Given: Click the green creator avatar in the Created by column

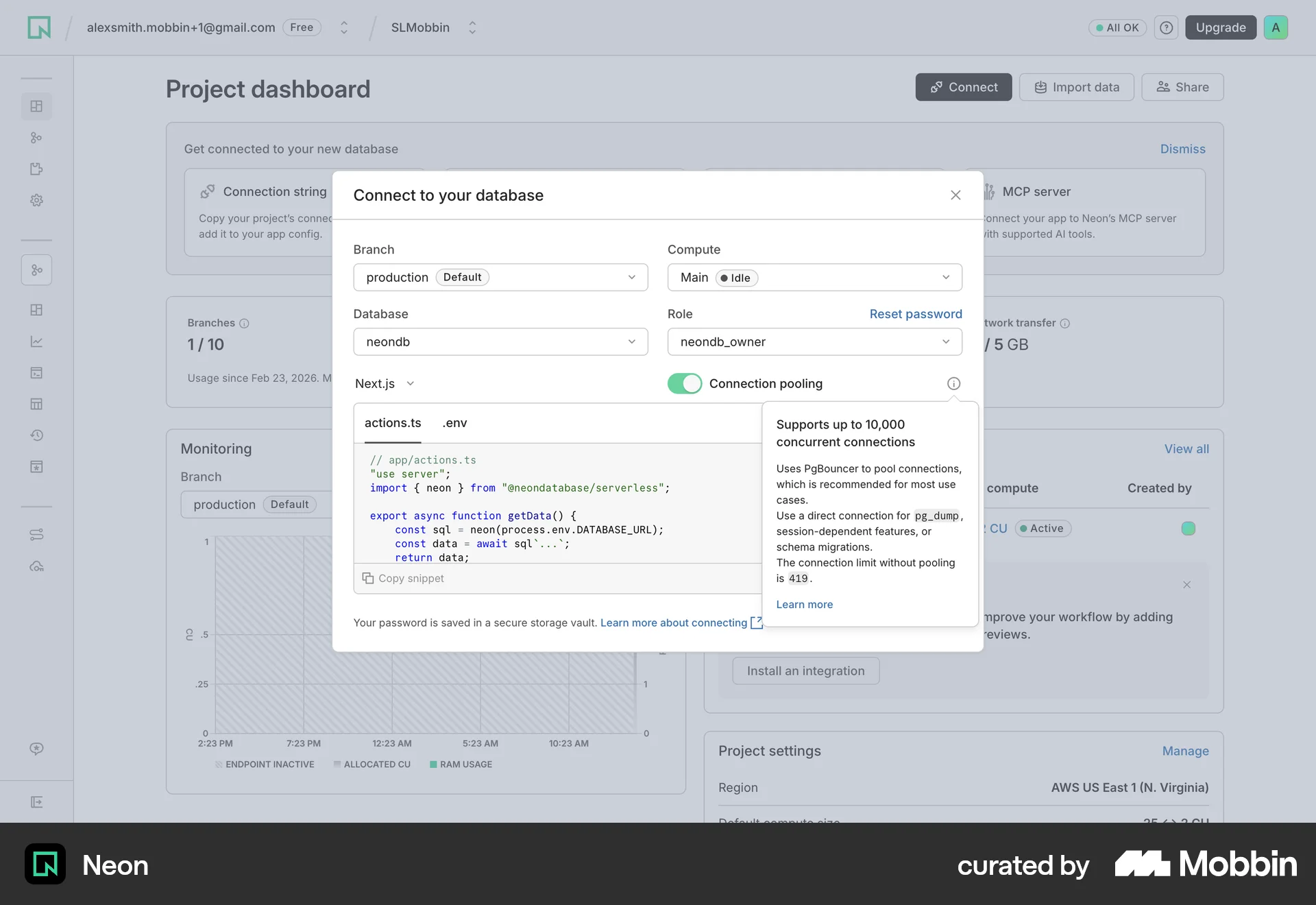Looking at the screenshot, I should tap(1189, 529).
